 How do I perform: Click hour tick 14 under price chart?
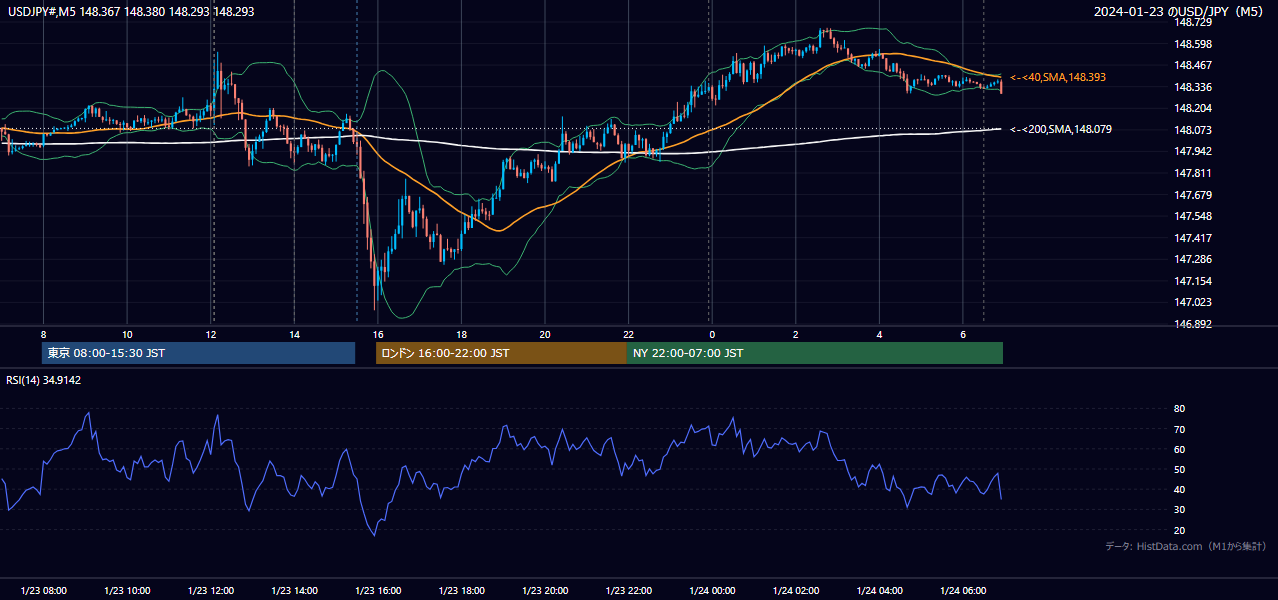(x=294, y=334)
